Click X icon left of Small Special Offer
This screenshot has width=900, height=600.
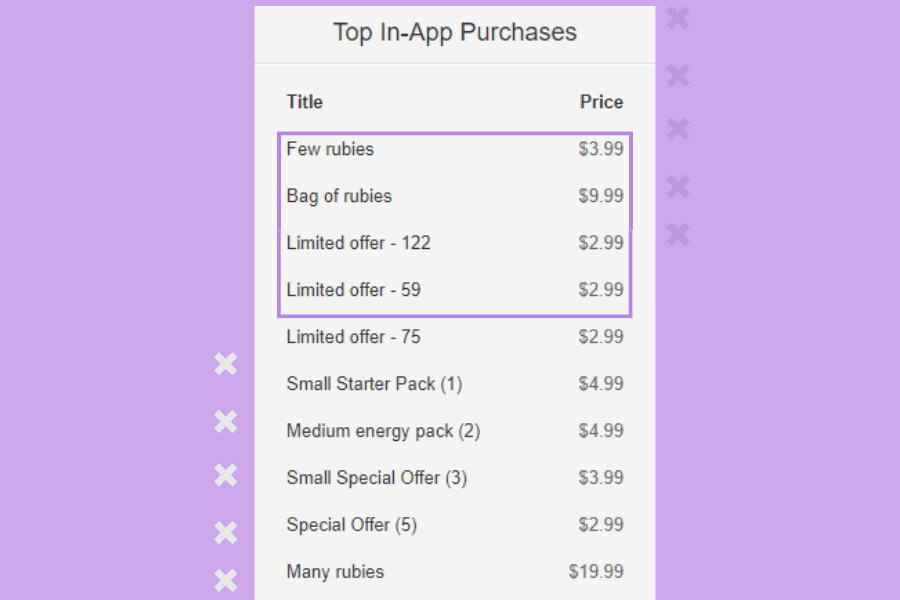[226, 475]
